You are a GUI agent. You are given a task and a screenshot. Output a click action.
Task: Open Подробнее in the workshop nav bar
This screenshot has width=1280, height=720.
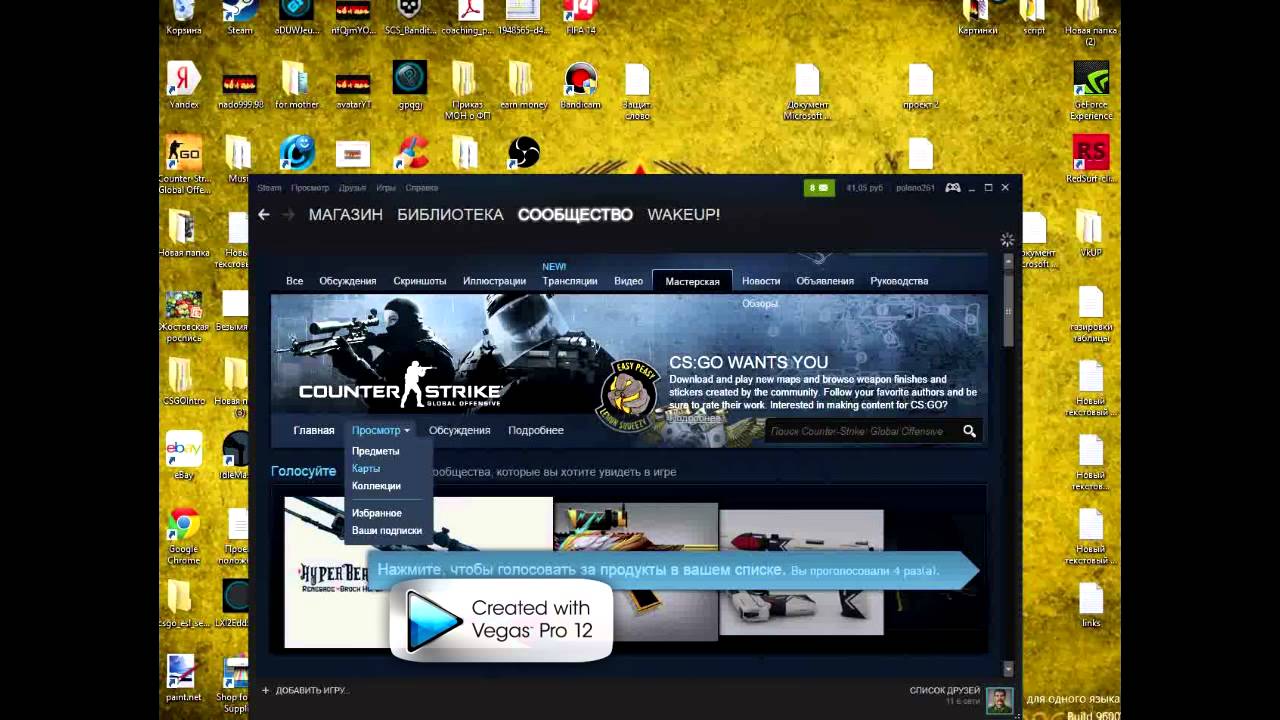click(536, 430)
